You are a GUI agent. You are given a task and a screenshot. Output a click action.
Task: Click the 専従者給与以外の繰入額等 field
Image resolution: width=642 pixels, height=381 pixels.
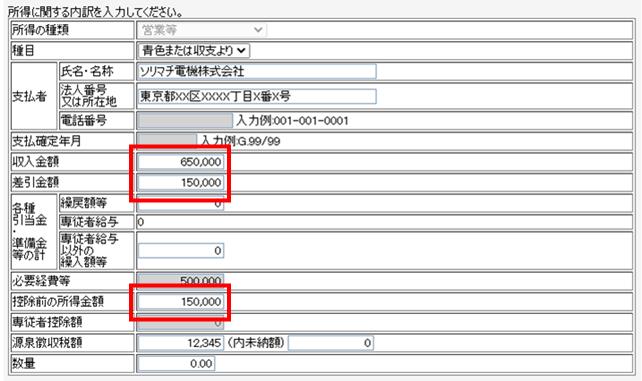click(x=181, y=250)
